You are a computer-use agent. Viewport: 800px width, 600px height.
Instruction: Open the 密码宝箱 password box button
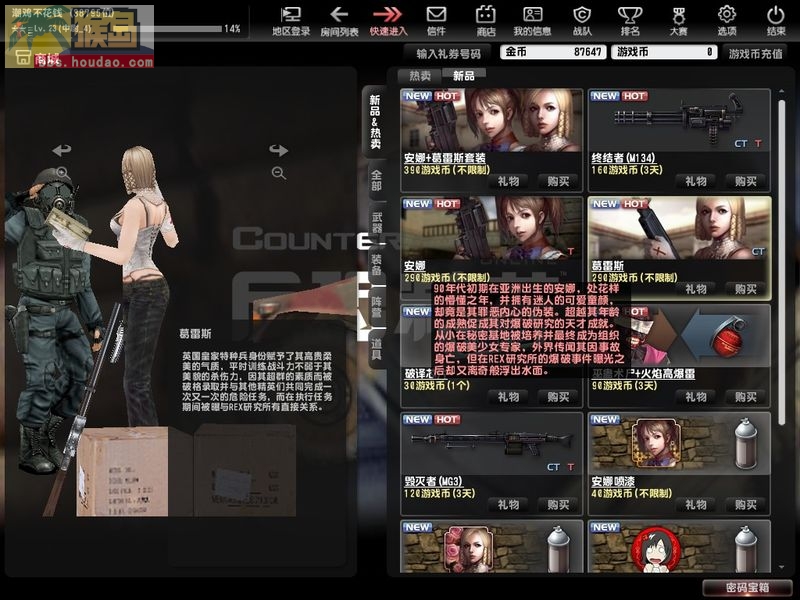[x=747, y=587]
